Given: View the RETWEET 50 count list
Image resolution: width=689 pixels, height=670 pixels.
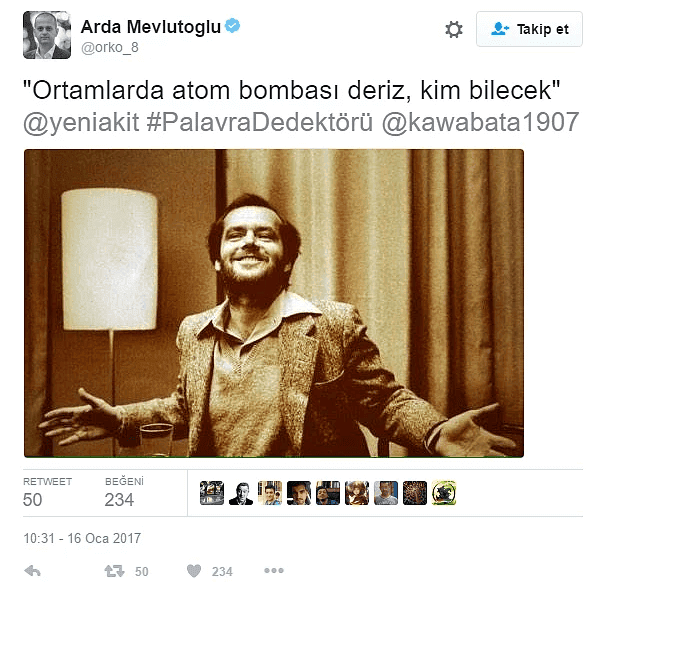Looking at the screenshot, I should click(47, 493).
